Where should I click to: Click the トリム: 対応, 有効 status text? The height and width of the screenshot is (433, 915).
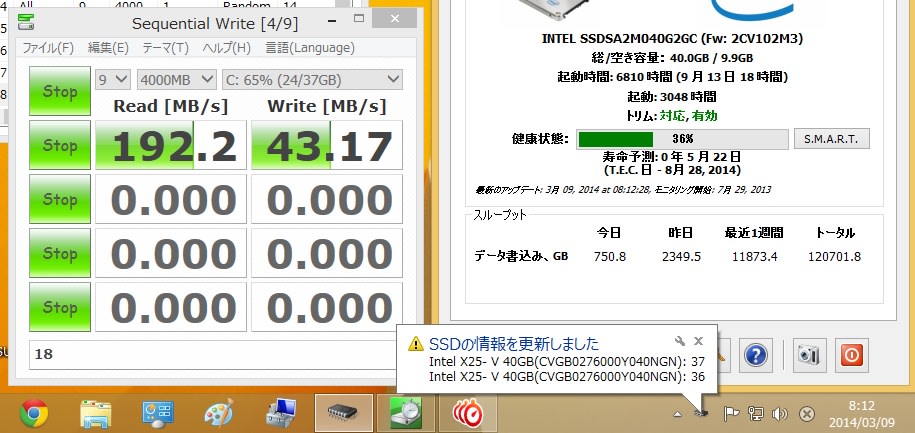coord(671,116)
